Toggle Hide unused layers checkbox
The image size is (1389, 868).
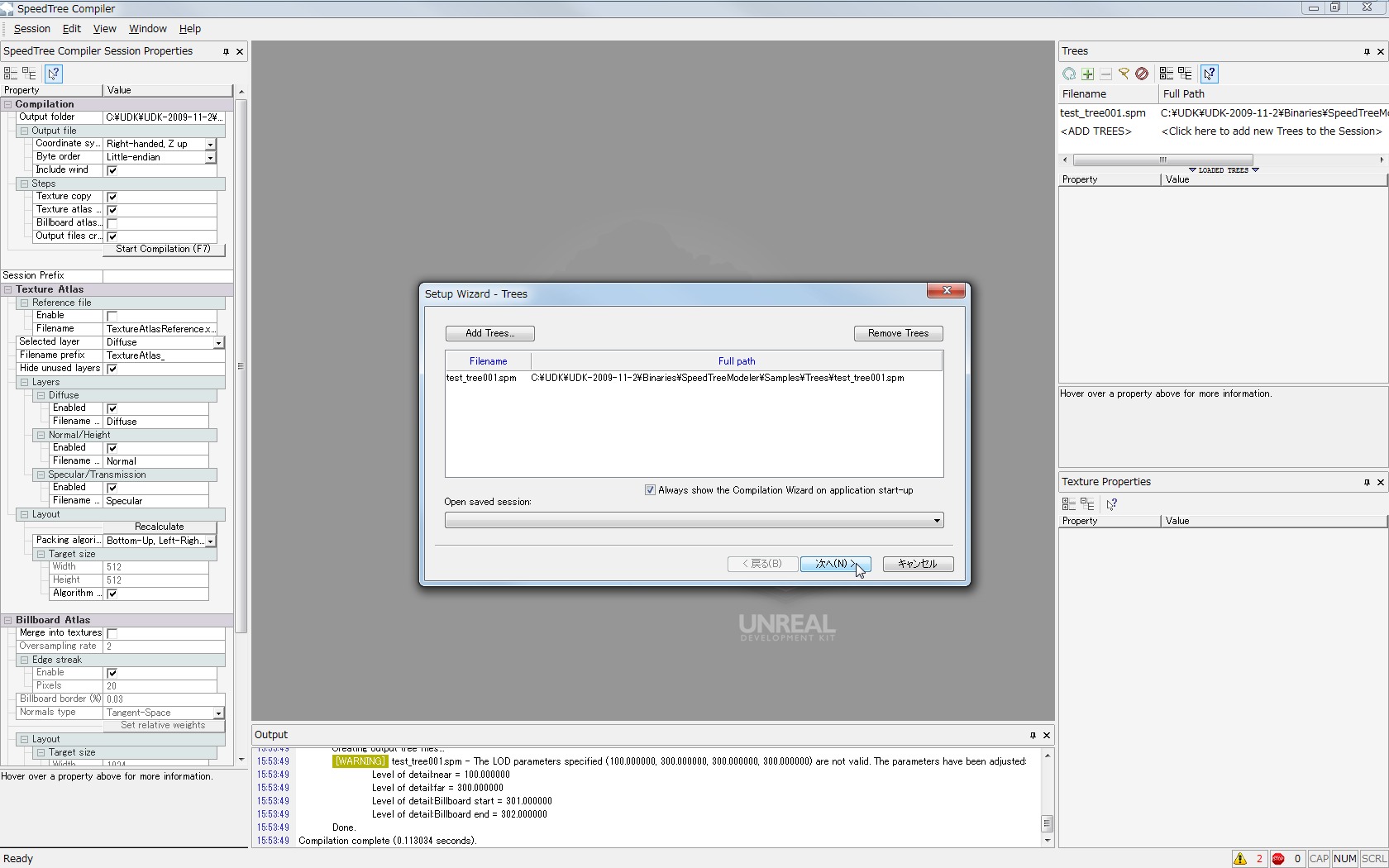tap(112, 369)
